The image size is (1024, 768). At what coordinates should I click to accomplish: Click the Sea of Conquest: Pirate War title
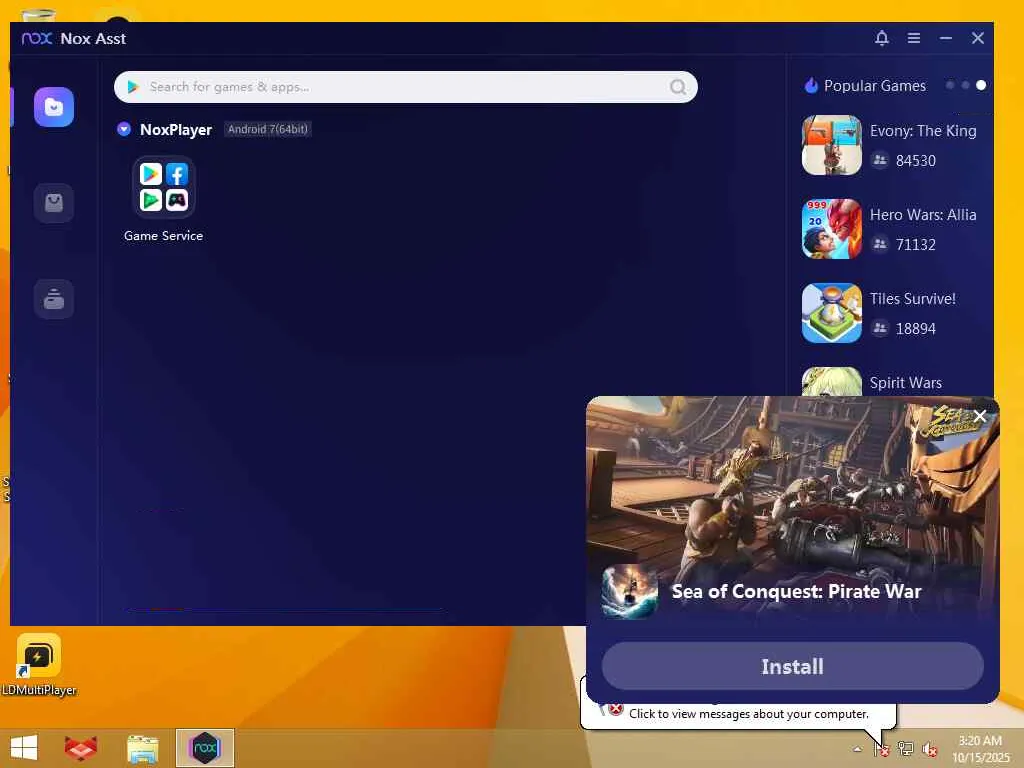(x=796, y=591)
